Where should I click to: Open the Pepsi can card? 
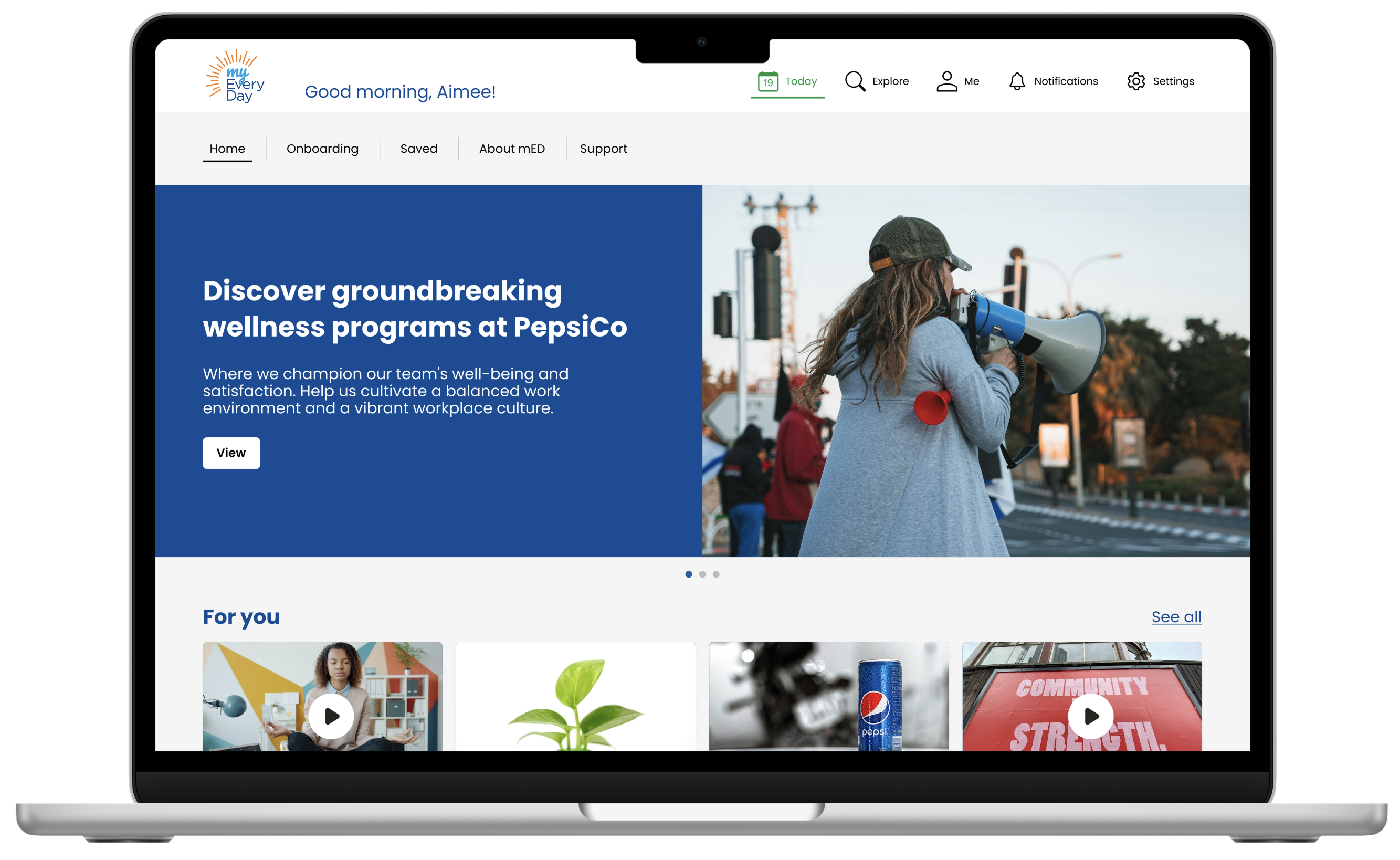point(828,696)
